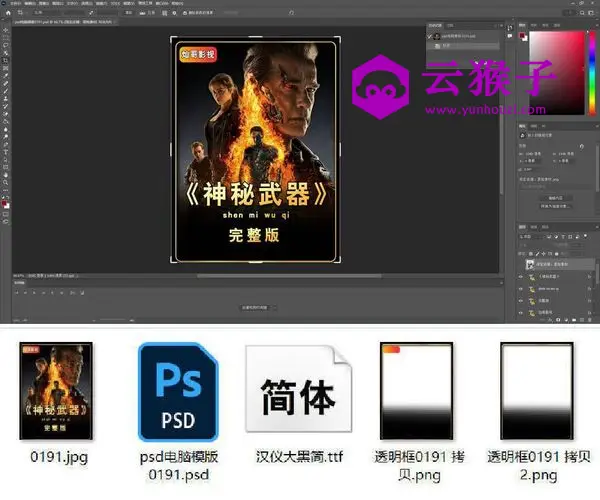Screen dimensions: 600x500
Task: Select the Eraser tool
Action: pos(6,114)
